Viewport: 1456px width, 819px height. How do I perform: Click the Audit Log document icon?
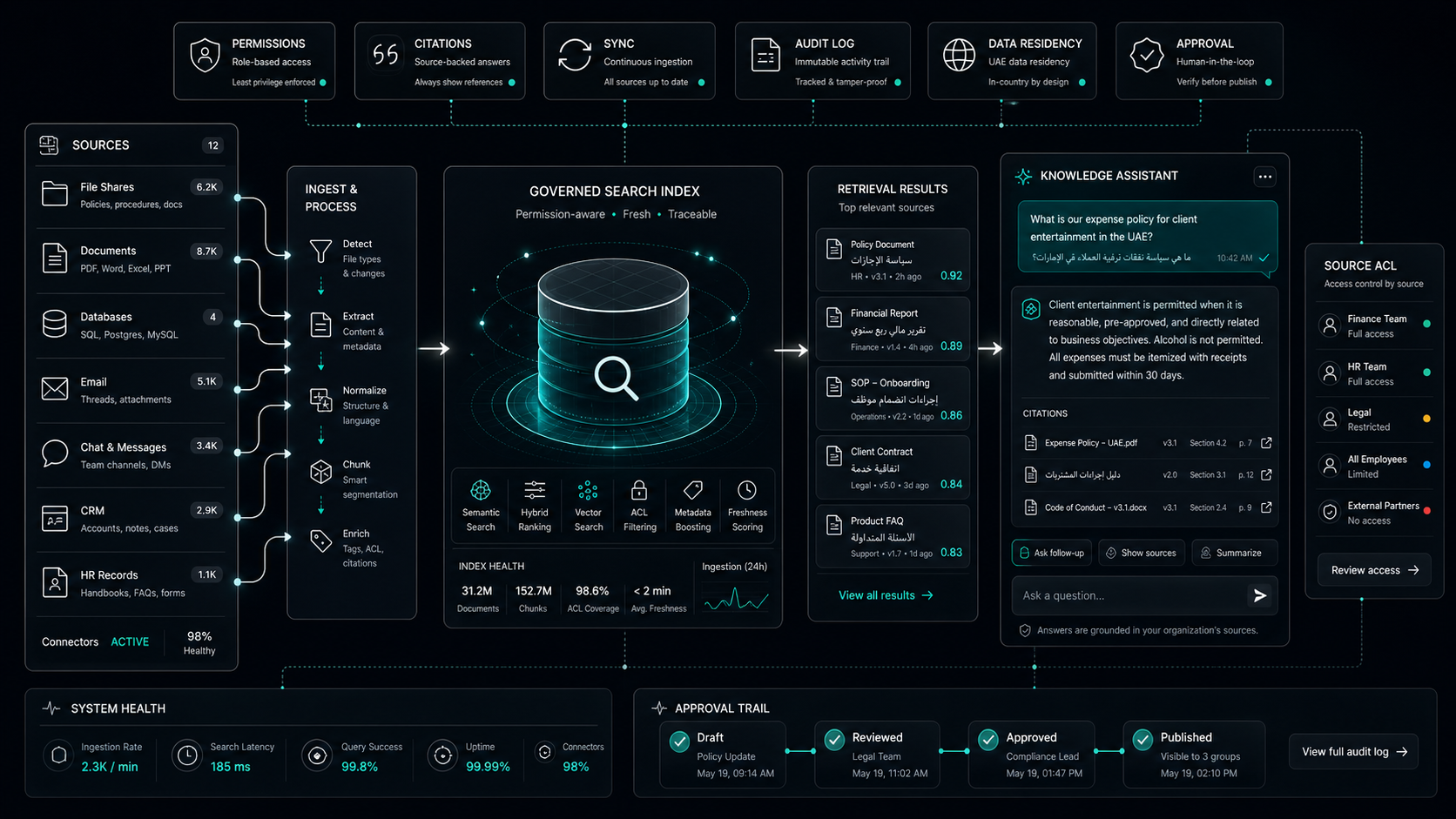765,55
